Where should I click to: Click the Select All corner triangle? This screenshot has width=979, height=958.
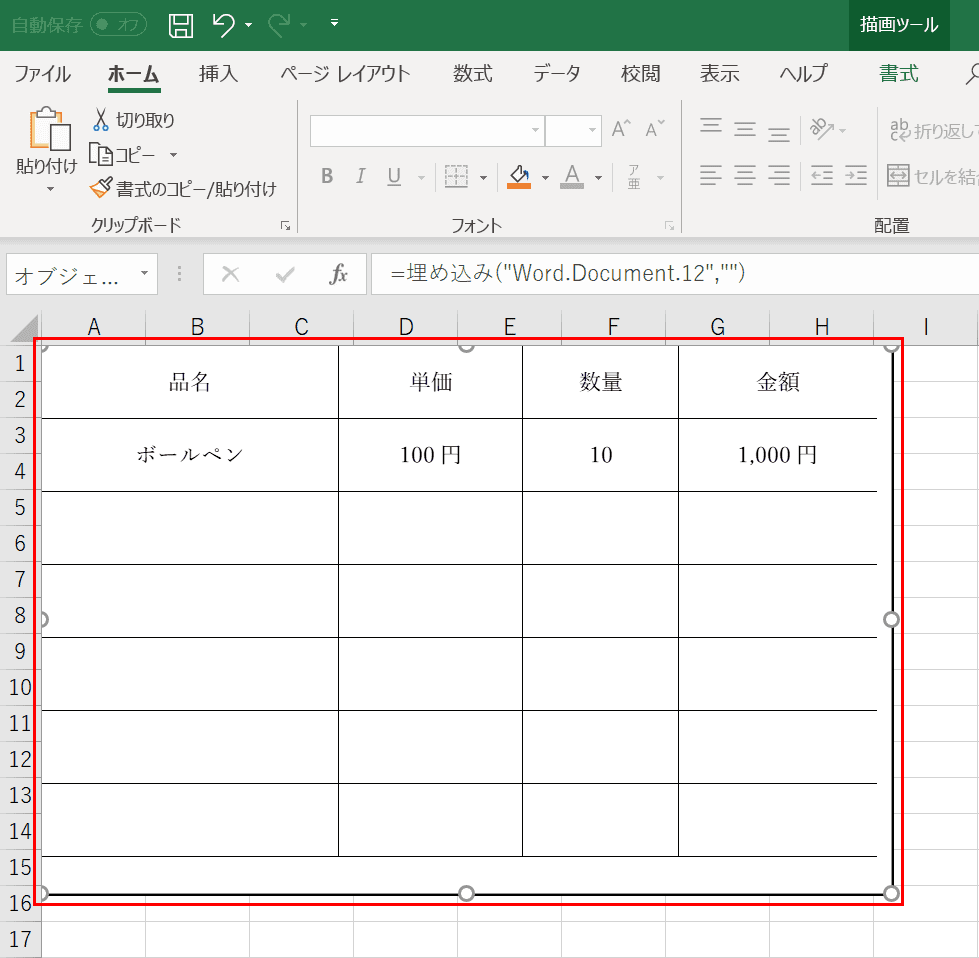point(24,328)
